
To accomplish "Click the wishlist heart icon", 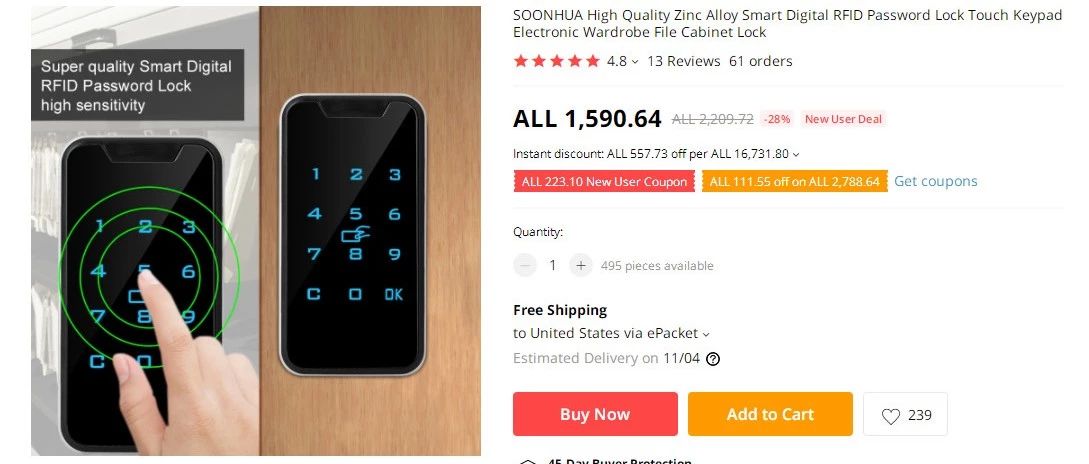I will (891, 416).
